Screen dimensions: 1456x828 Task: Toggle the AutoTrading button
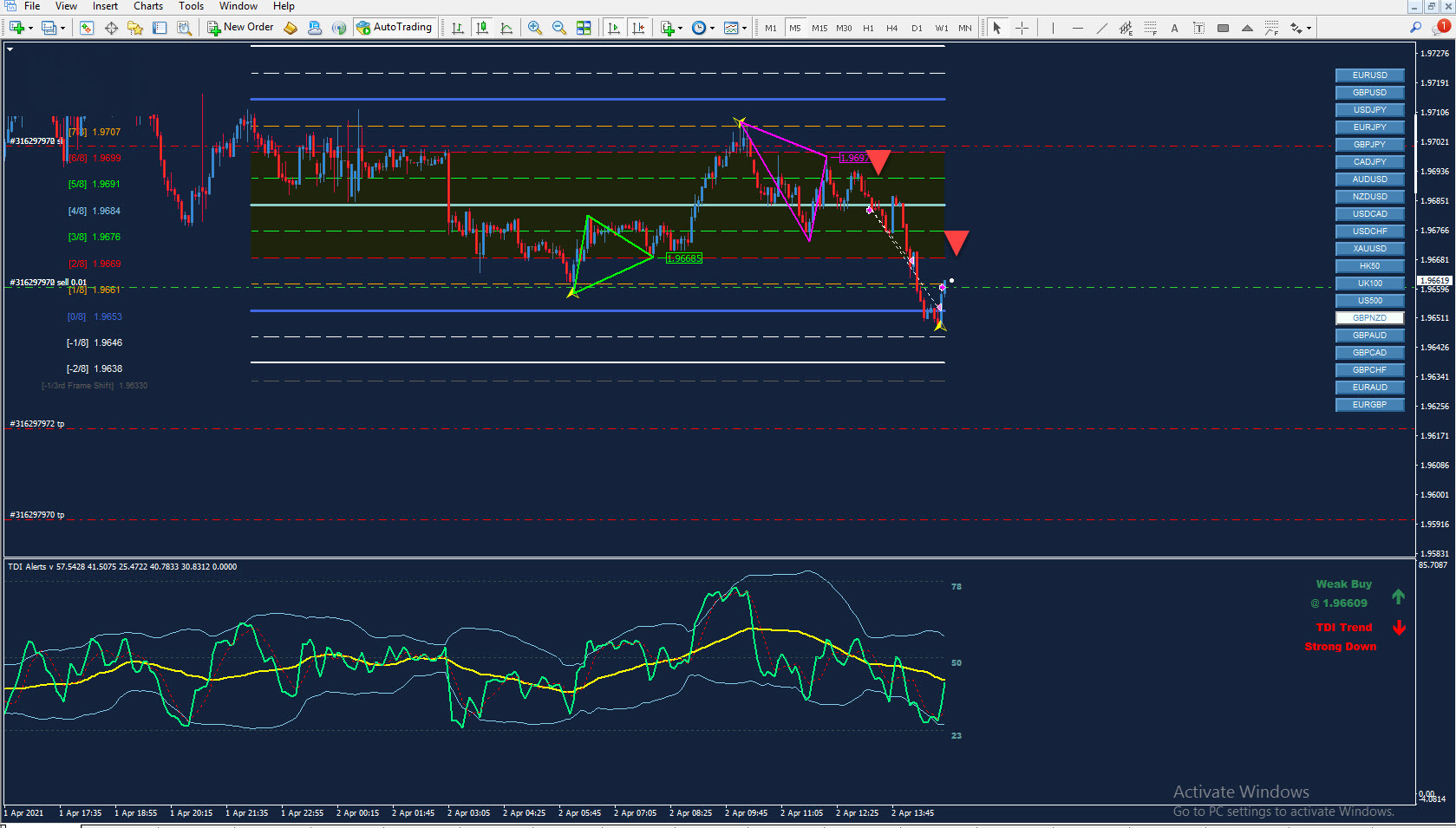coord(395,28)
